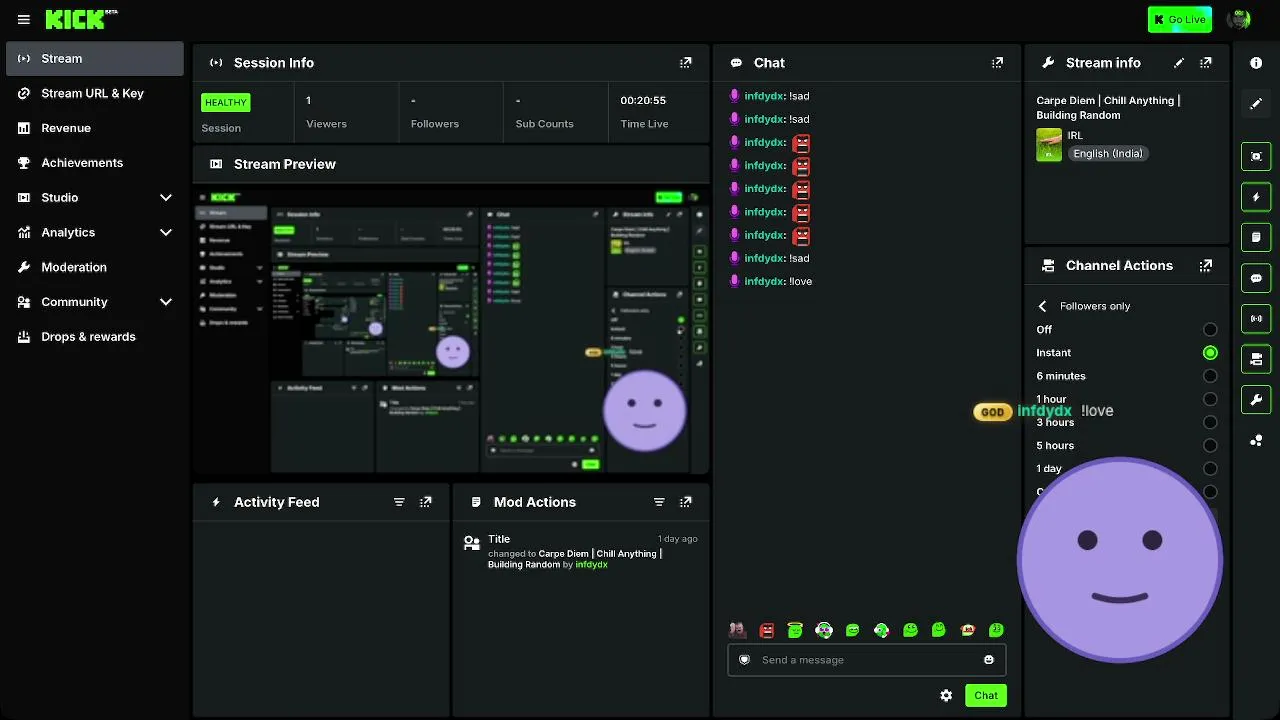This screenshot has width=1280, height=720.
Task: Navigate to Moderation in the sidebar
Action: [x=95, y=267]
